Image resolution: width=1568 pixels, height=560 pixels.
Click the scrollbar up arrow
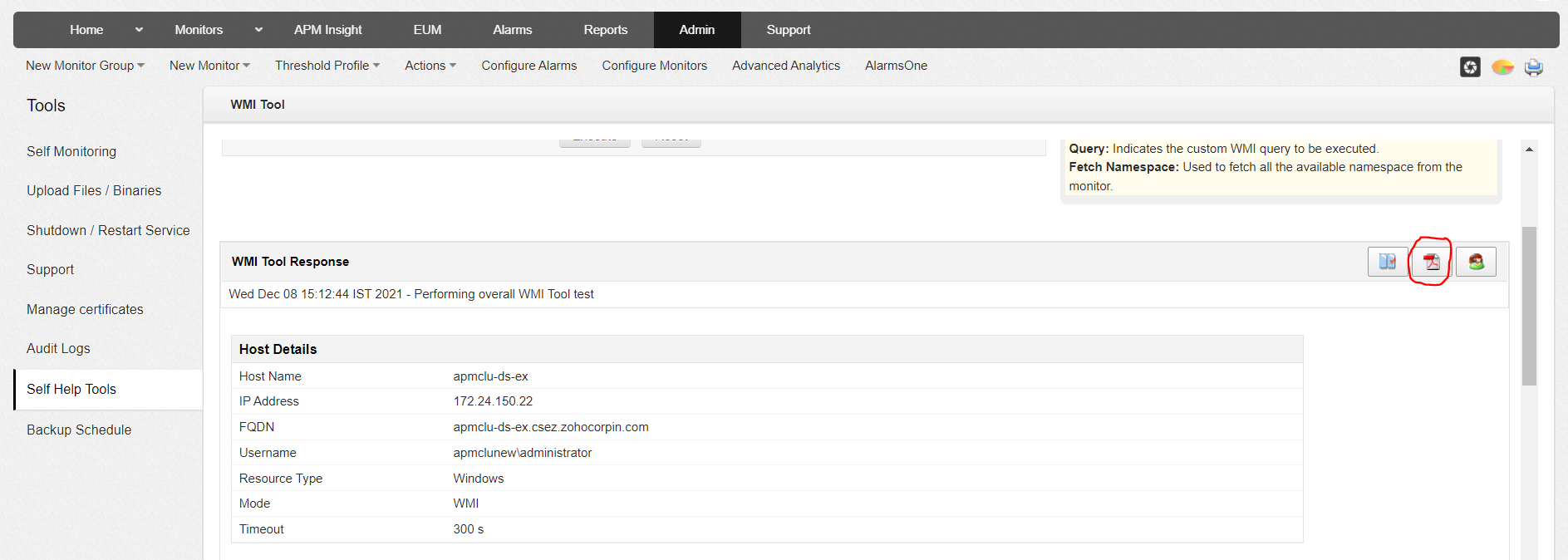tap(1529, 150)
